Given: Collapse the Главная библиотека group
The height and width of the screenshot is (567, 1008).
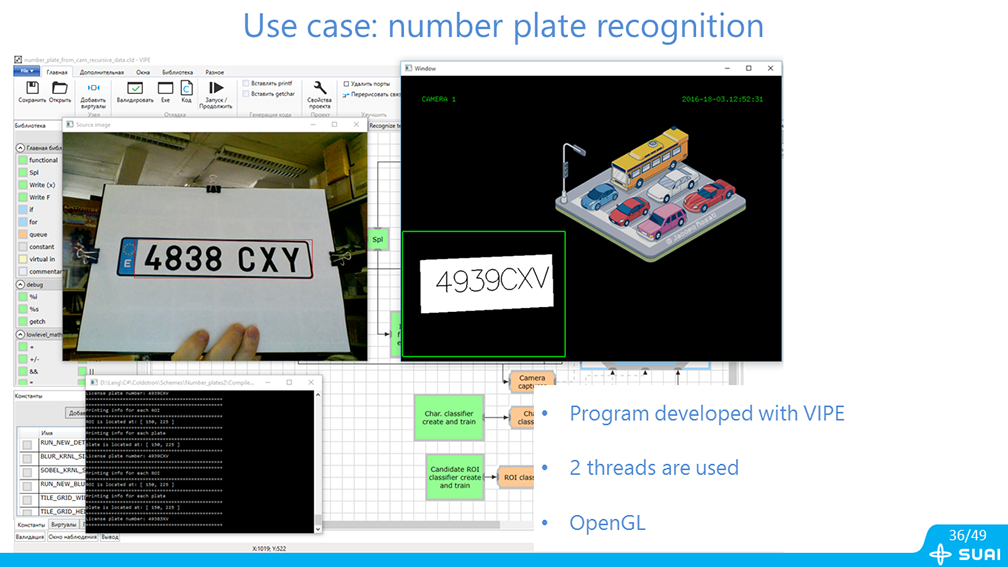Looking at the screenshot, I should [20, 147].
